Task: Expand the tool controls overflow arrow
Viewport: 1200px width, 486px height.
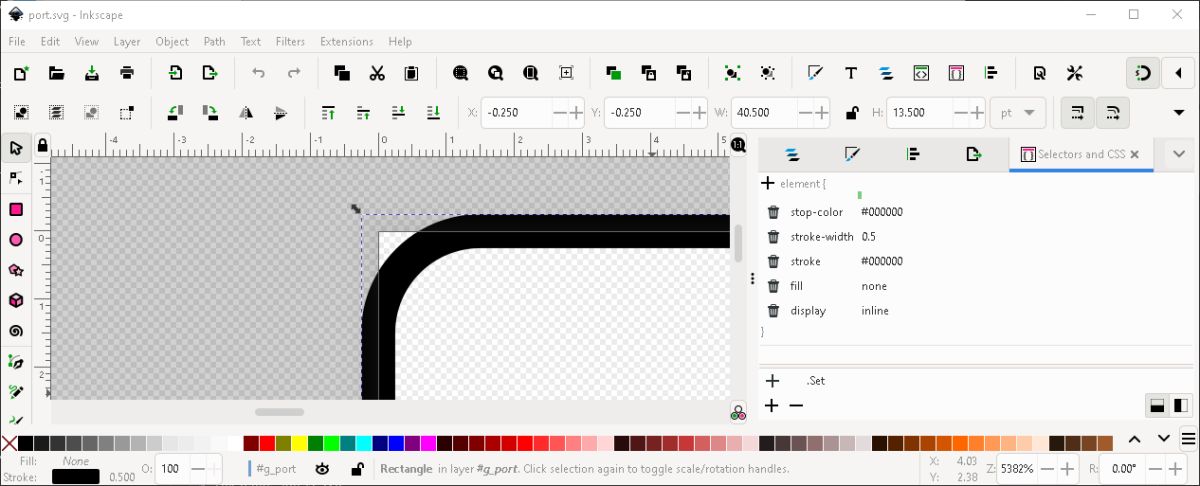Action: [x=1179, y=113]
